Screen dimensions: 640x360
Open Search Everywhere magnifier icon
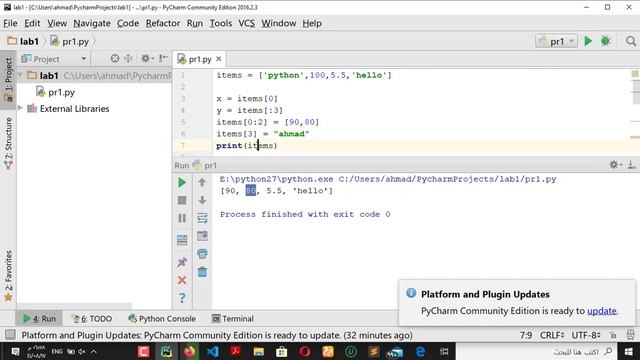[x=631, y=41]
